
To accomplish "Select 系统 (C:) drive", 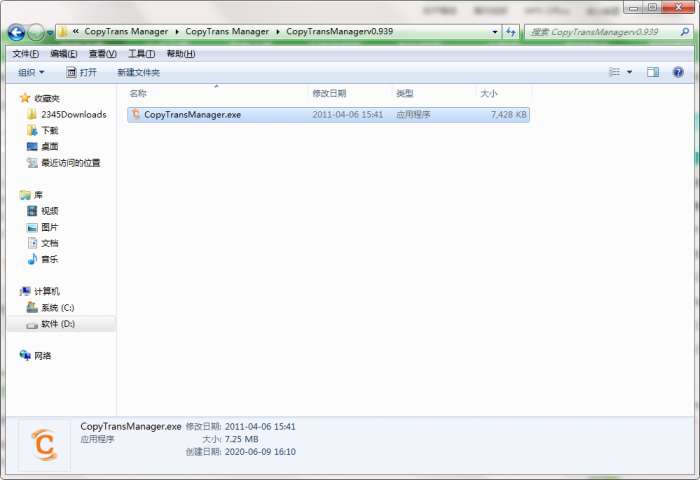I will coord(58,308).
